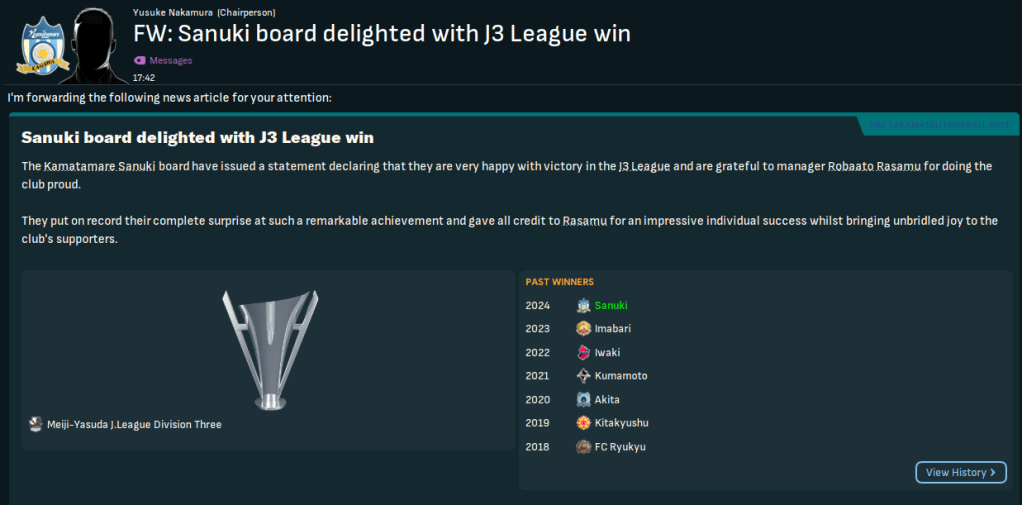Click the Messages category label

pyautogui.click(x=170, y=61)
